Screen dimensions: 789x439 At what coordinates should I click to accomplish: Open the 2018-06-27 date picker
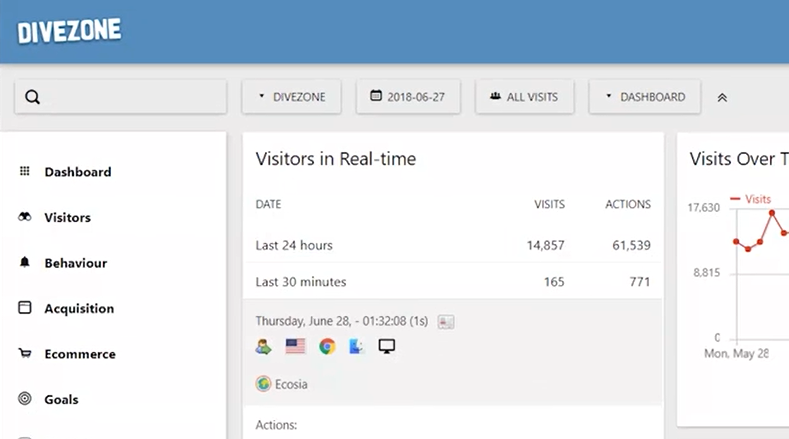pyautogui.click(x=408, y=97)
